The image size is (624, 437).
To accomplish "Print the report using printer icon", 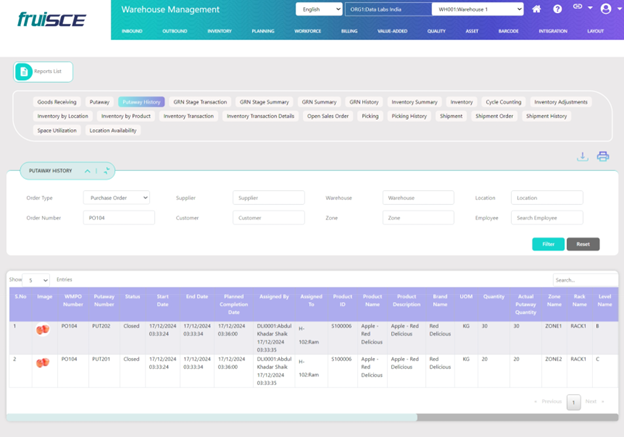I will click(603, 156).
